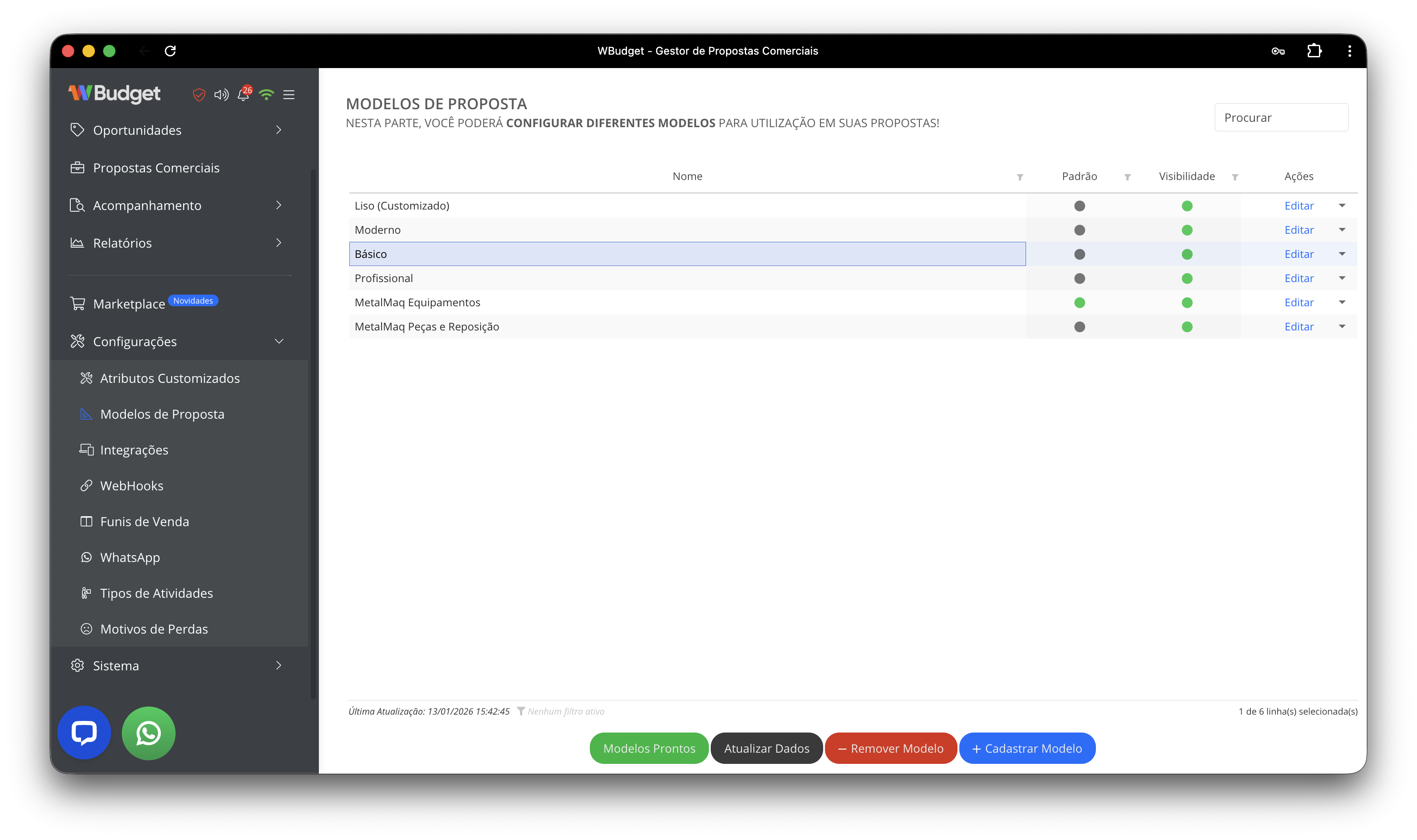Open the blue chat support bubble

pos(84,733)
